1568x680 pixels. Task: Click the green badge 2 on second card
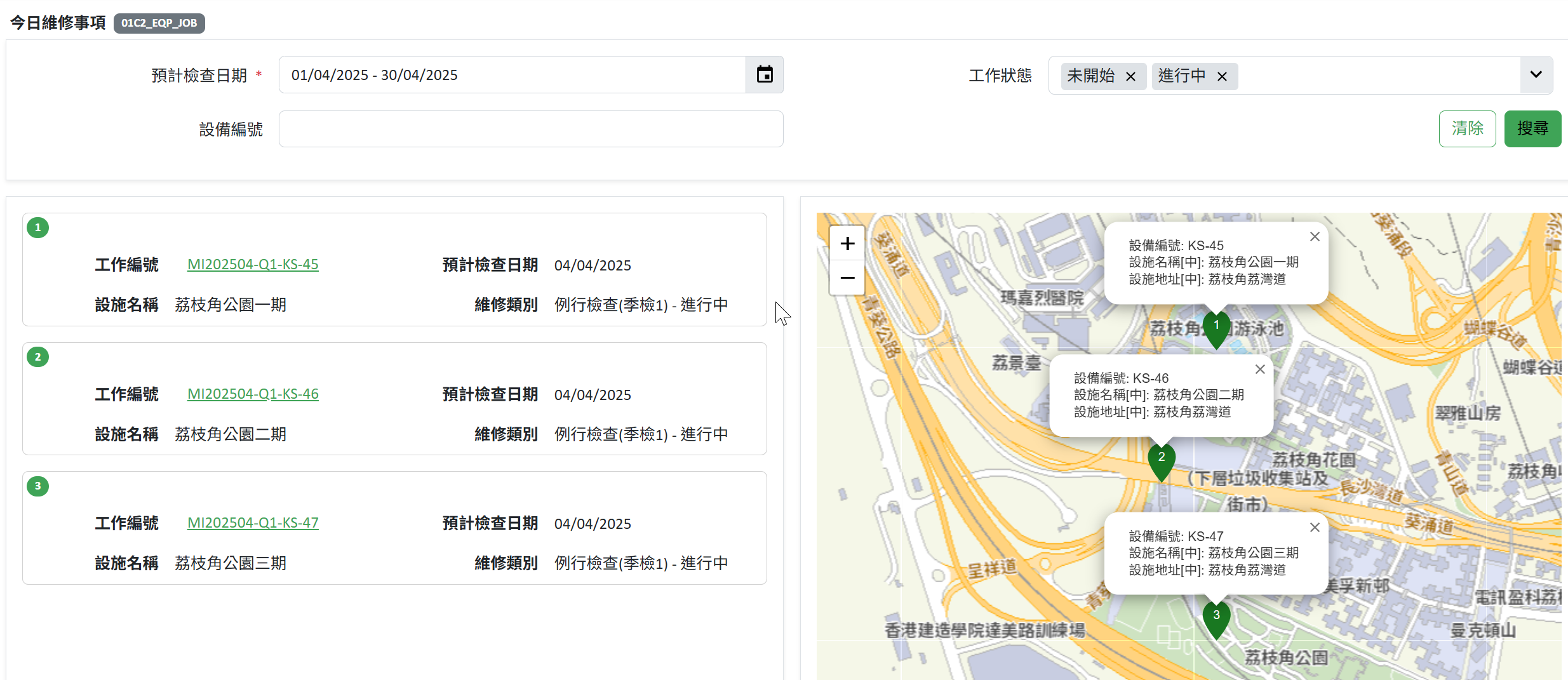[x=38, y=357]
